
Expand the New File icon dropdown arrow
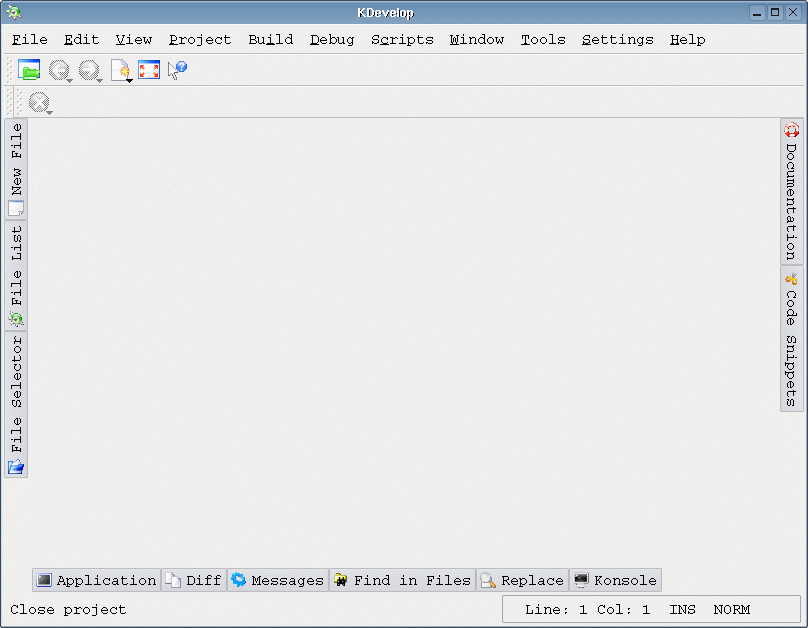click(x=129, y=81)
